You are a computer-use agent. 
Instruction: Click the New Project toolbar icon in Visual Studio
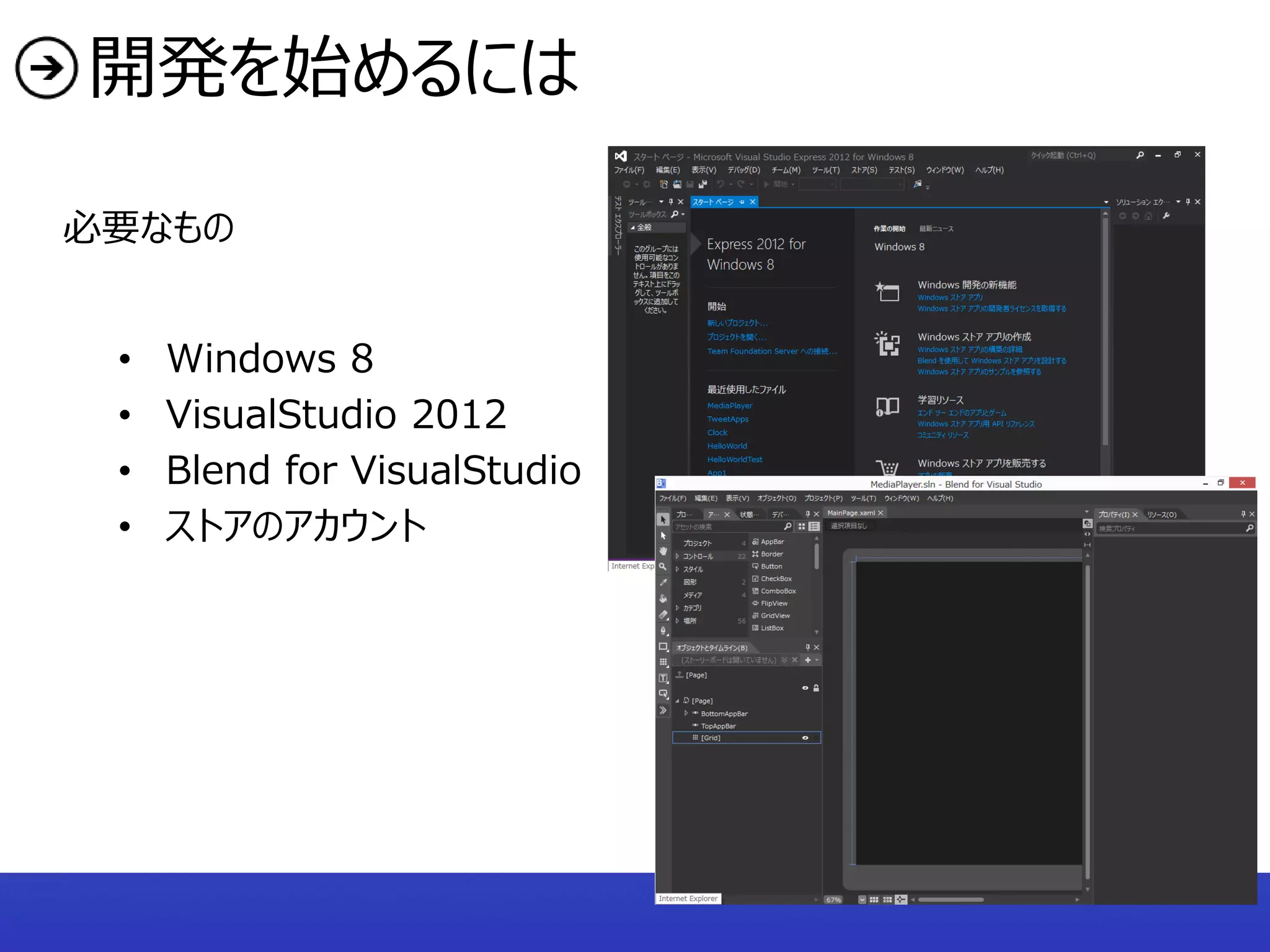[664, 184]
